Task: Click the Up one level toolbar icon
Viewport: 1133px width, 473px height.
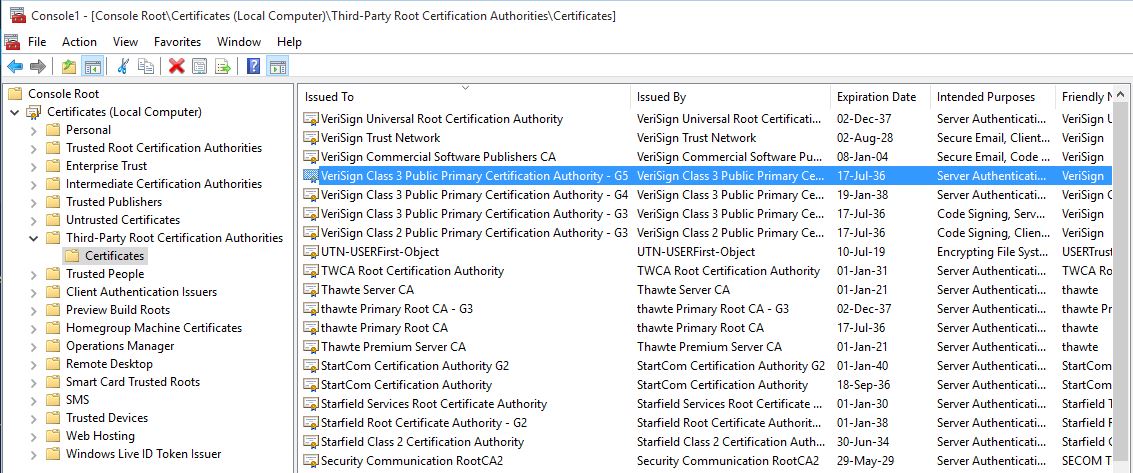Action: [x=69, y=66]
